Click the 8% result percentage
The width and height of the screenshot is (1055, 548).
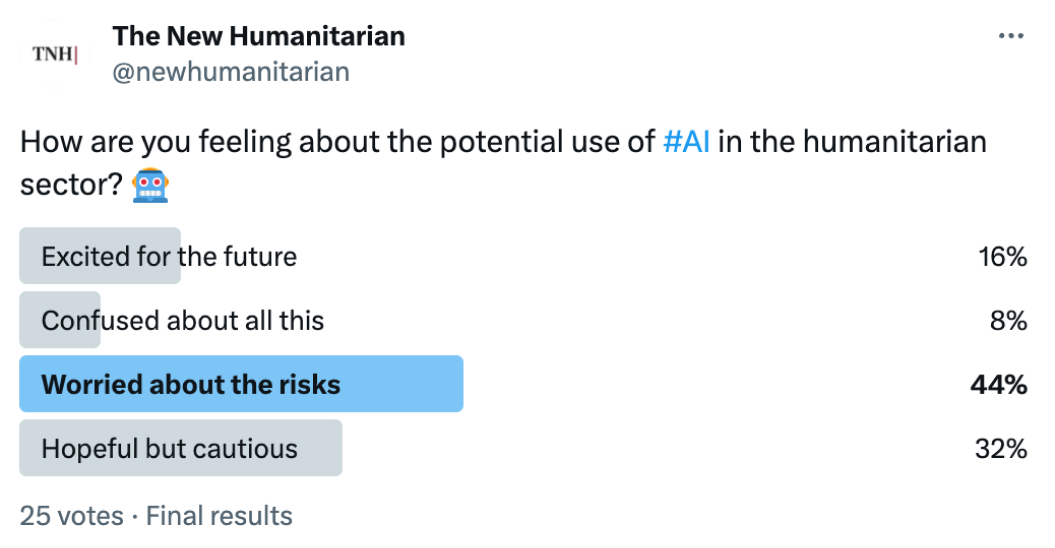[1009, 320]
